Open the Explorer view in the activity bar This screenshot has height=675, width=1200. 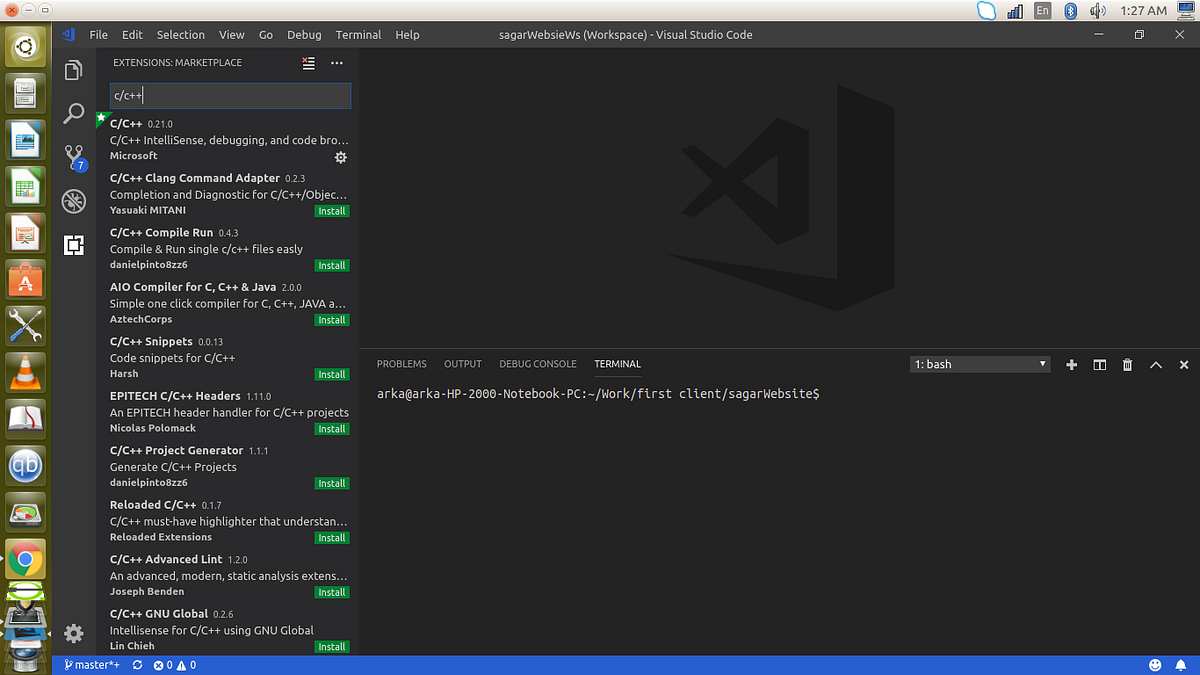click(x=73, y=69)
